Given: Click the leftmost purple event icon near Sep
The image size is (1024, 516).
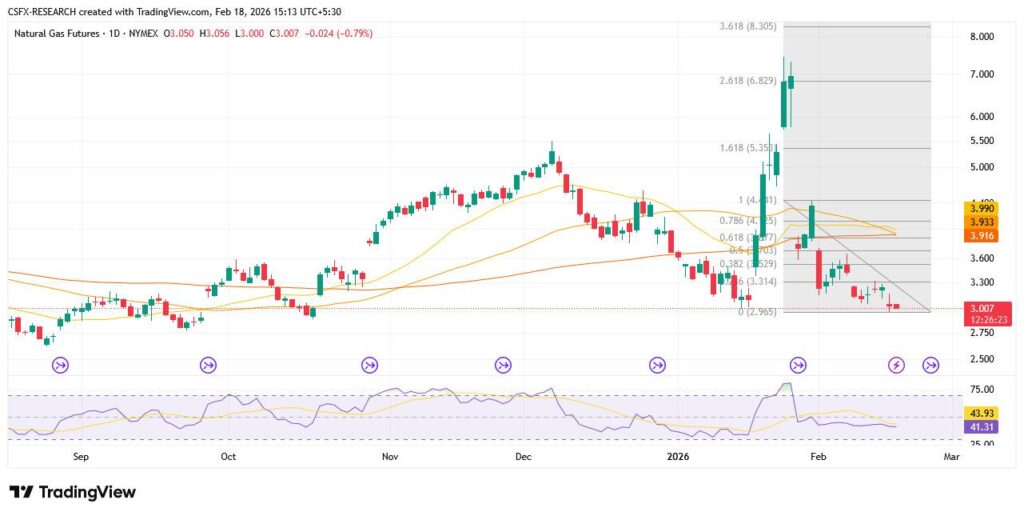Looking at the screenshot, I should 59,365.
